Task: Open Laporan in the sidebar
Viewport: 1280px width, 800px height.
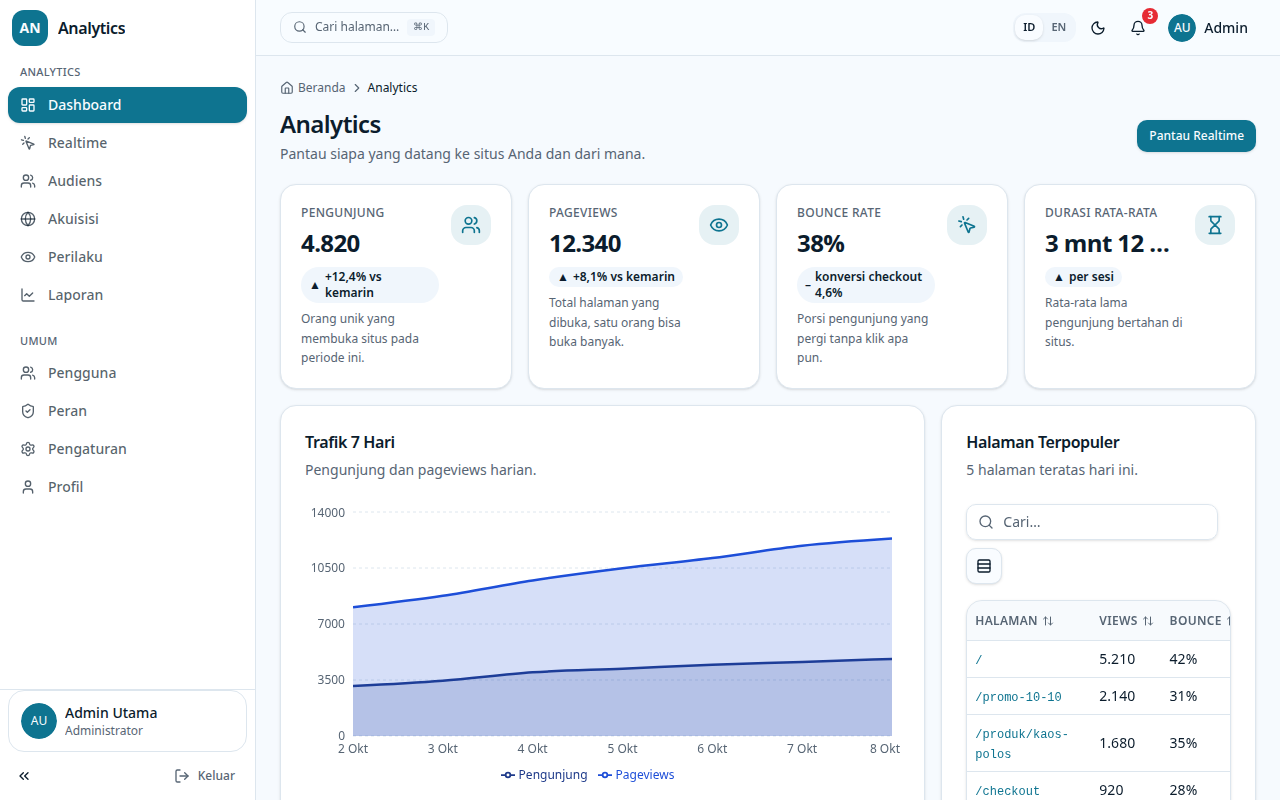Action: pos(127,295)
